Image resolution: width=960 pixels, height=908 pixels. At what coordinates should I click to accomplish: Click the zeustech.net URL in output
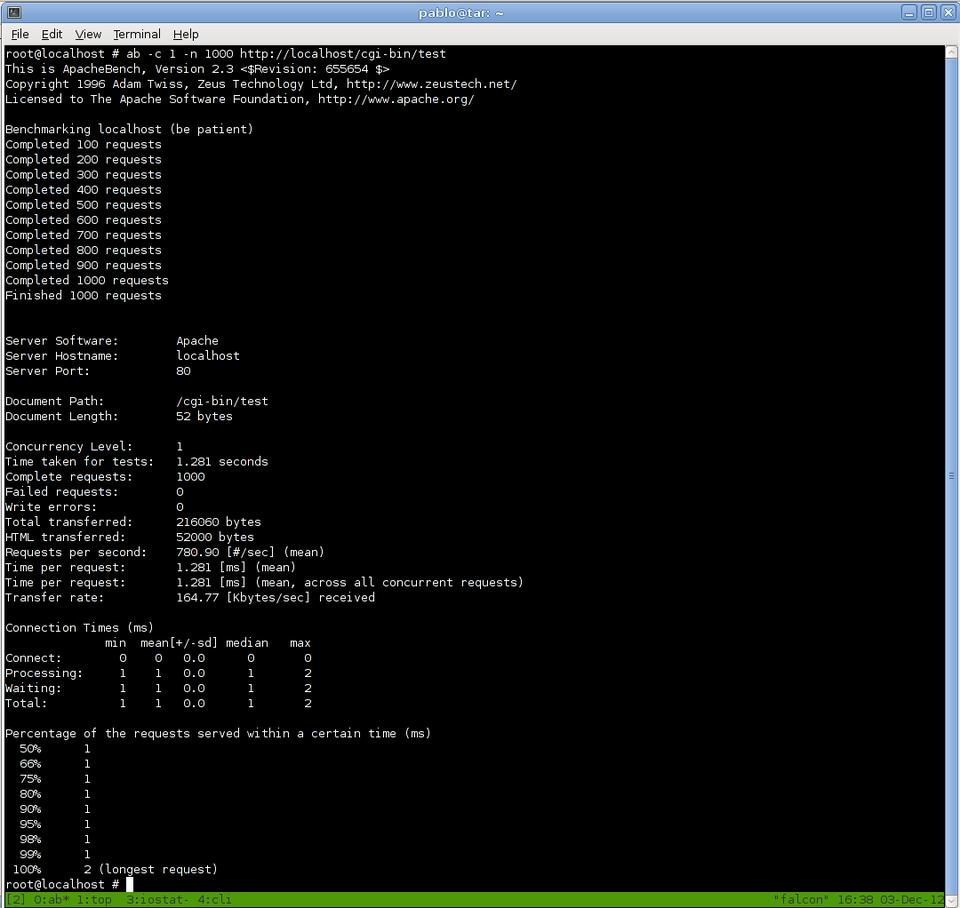[431, 84]
